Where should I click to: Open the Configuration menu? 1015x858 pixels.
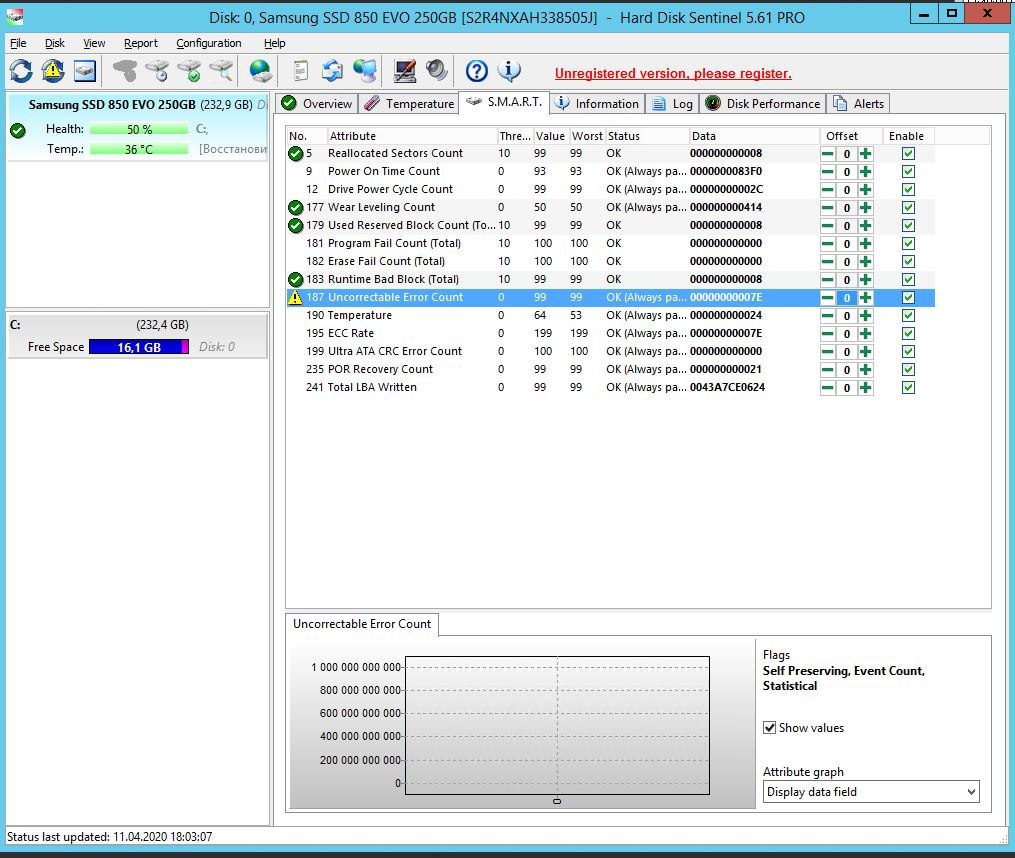tap(208, 43)
